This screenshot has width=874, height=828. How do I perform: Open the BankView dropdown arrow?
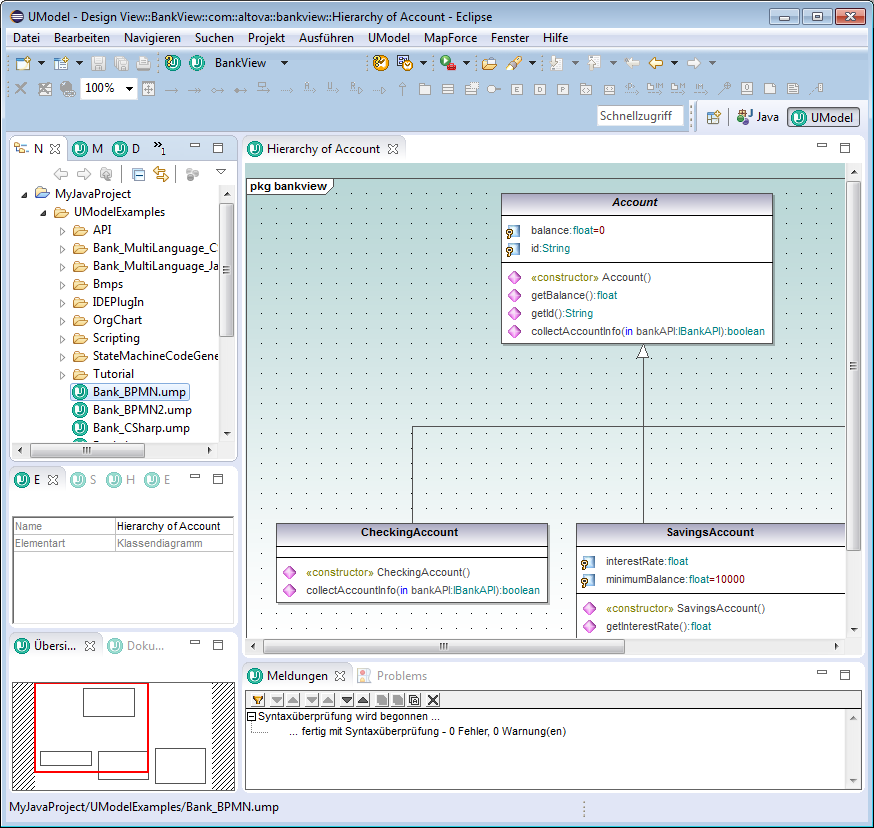(x=284, y=63)
